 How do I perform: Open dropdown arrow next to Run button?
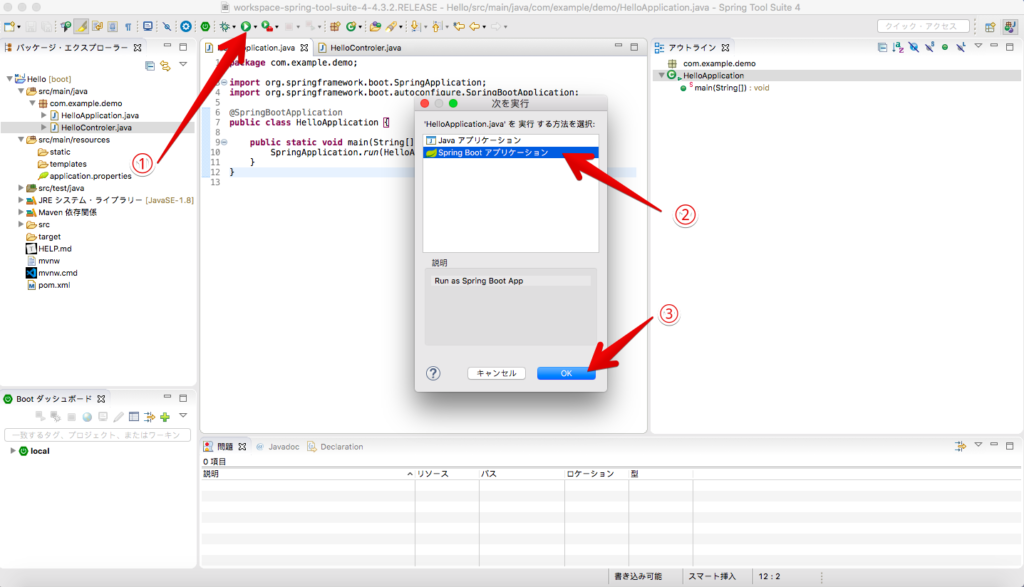tap(256, 27)
